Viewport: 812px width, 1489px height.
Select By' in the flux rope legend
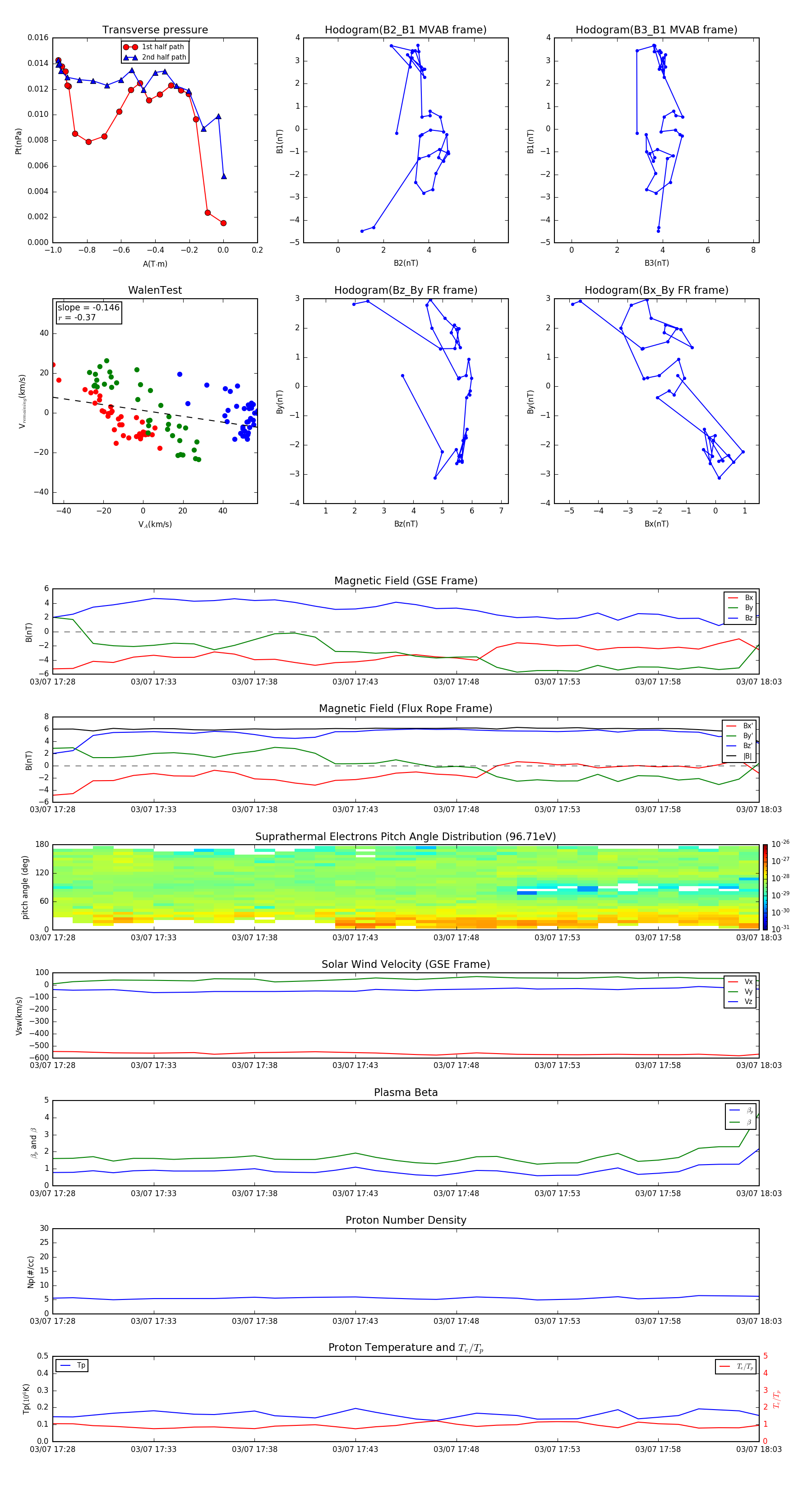coord(740,736)
